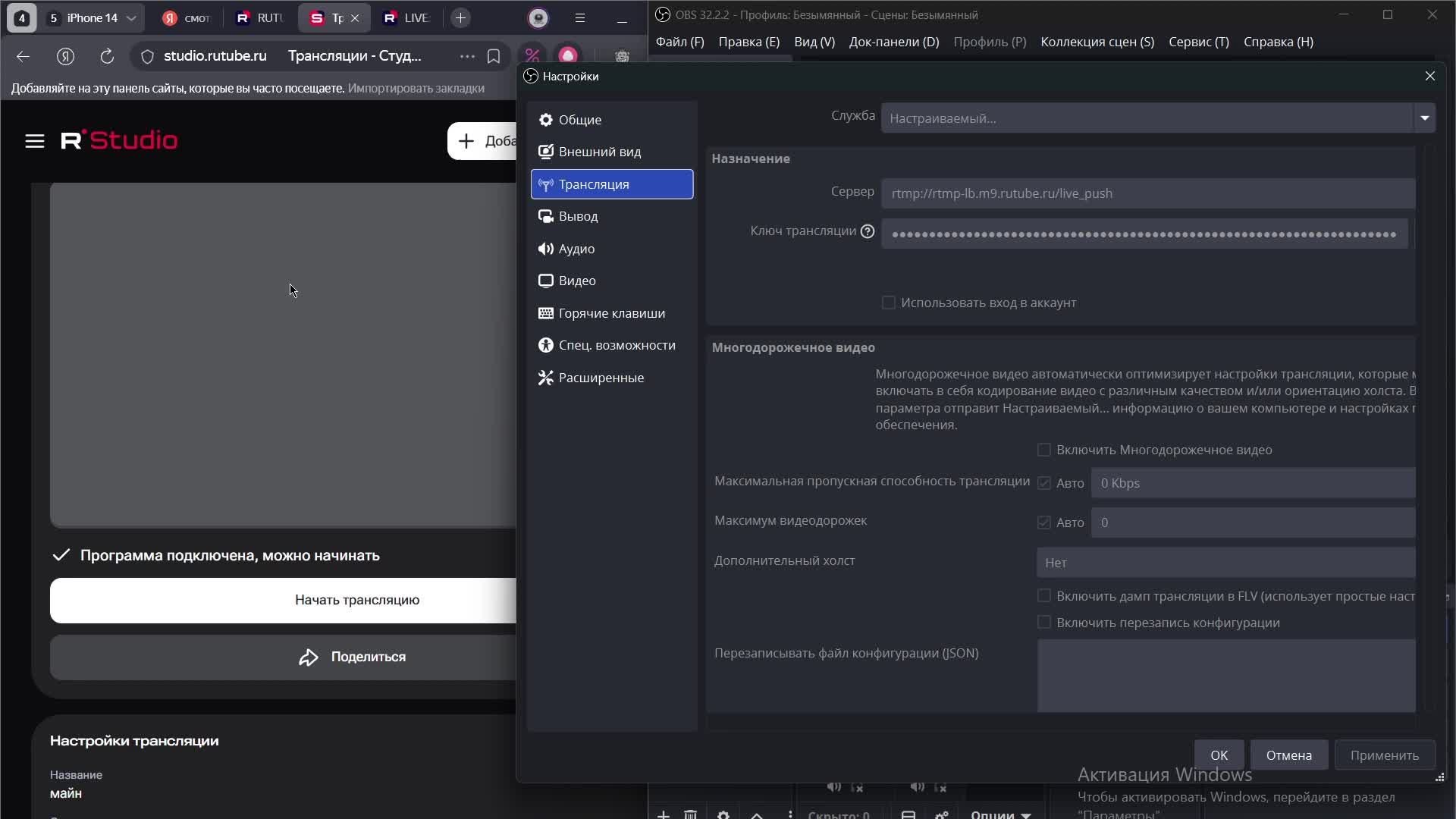The height and width of the screenshot is (819, 1456).
Task: Open the page options three-dot menu
Action: [467, 56]
